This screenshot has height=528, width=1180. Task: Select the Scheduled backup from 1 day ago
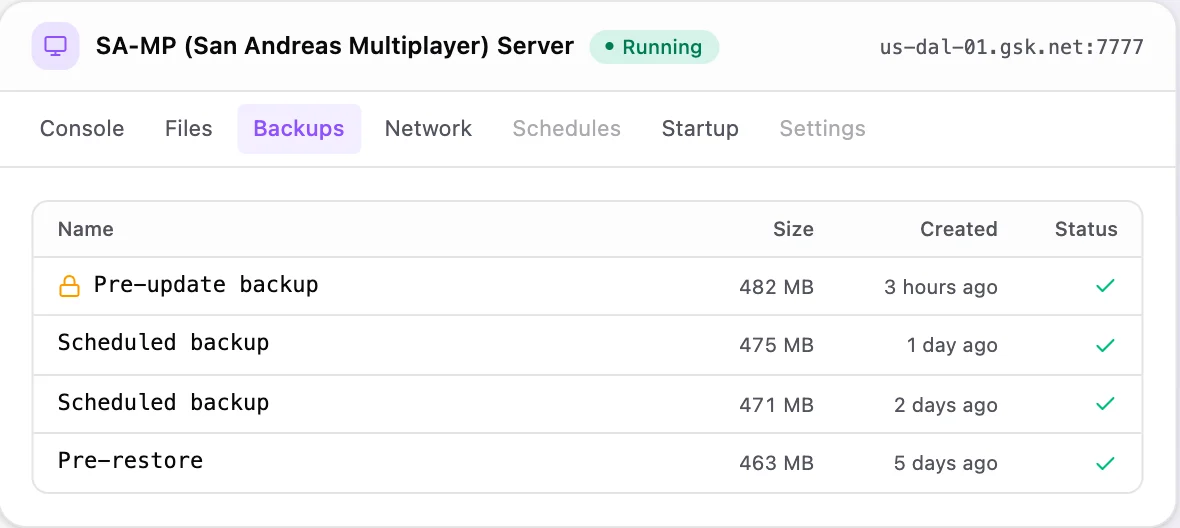coord(163,344)
